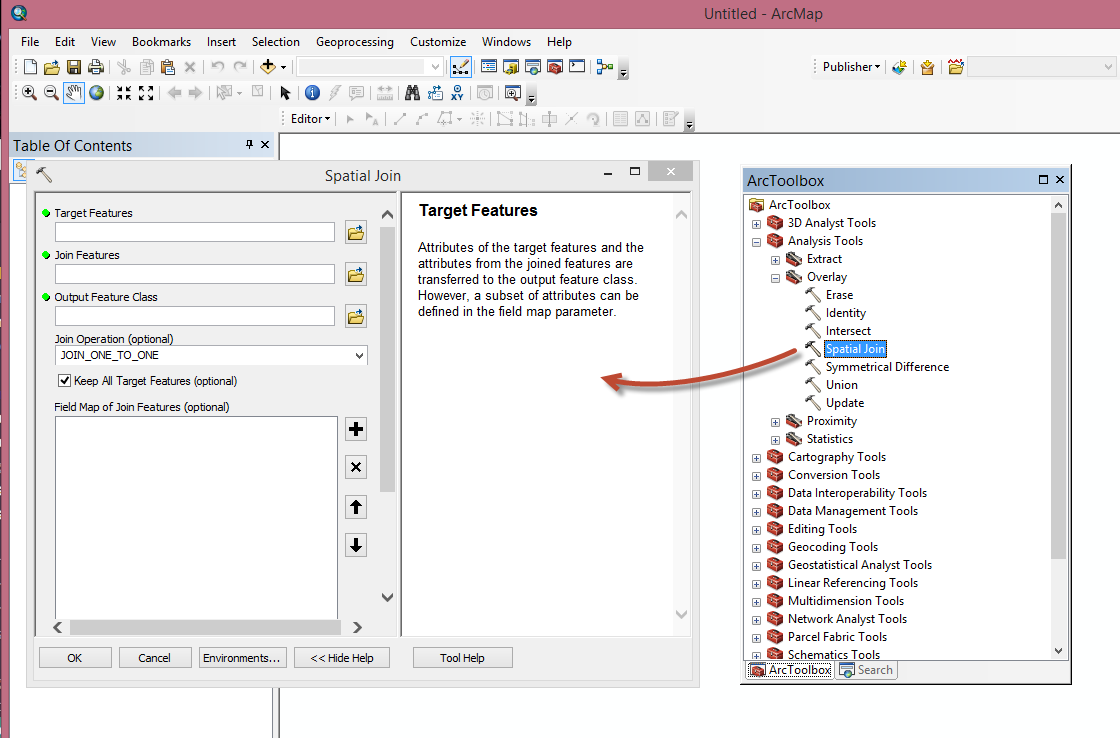Expand the Cartography Tools toolbox
This screenshot has height=738, width=1120.
click(756, 458)
